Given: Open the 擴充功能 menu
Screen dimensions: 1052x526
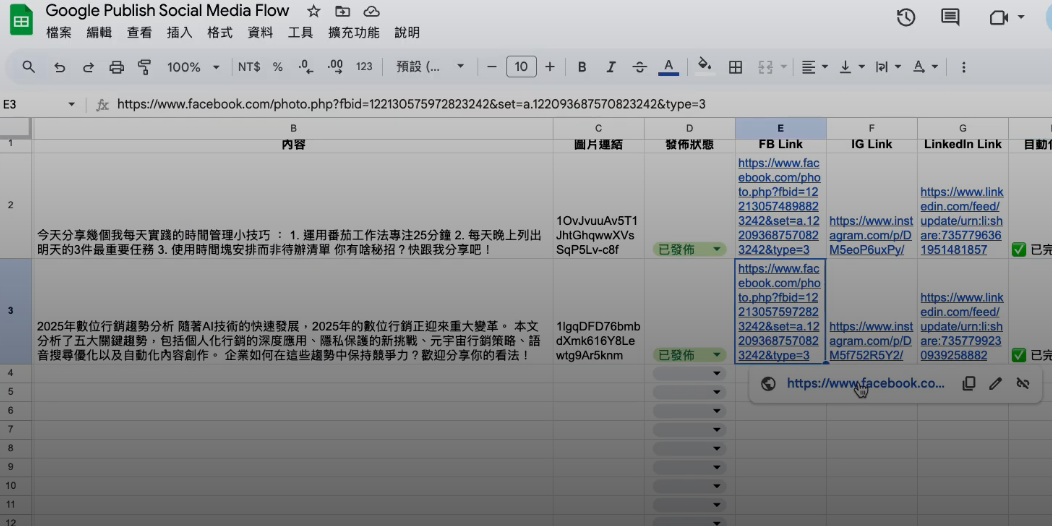Looking at the screenshot, I should click(354, 33).
